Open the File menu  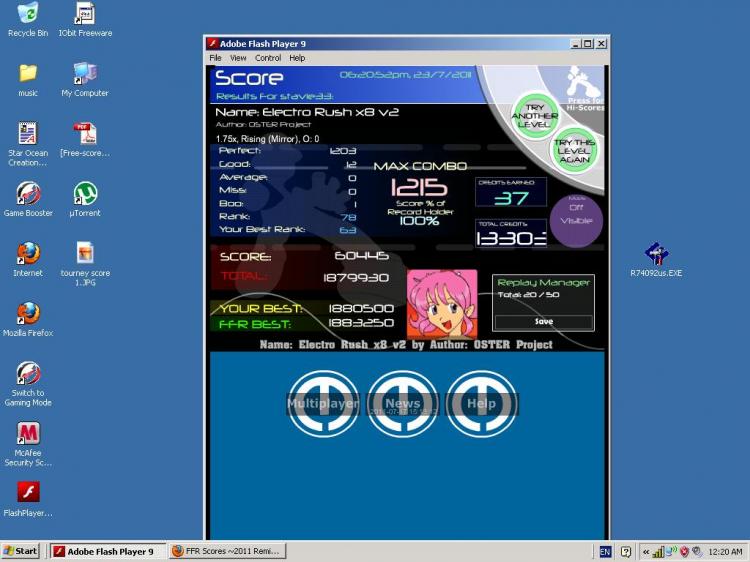tap(215, 58)
